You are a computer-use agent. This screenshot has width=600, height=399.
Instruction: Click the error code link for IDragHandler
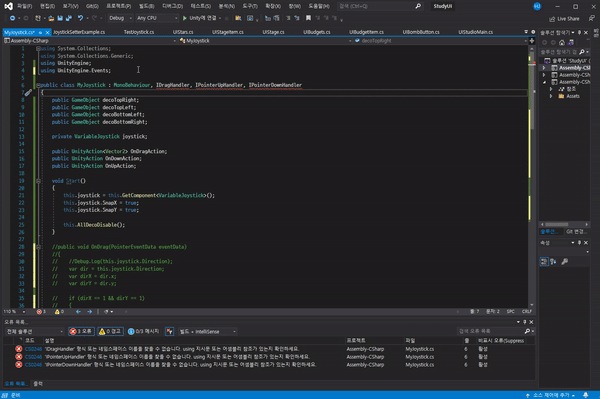(33, 349)
